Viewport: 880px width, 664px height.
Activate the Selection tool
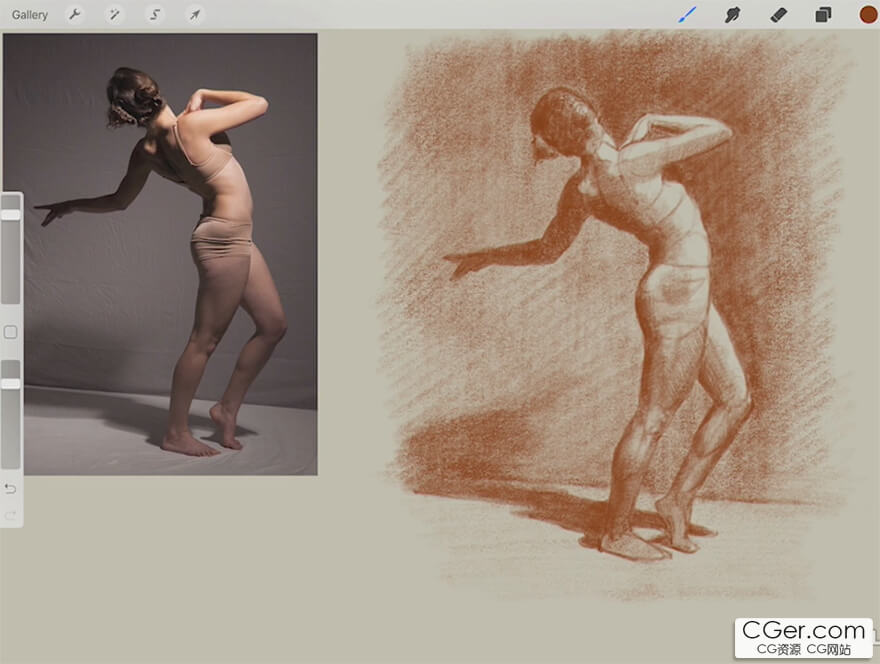pyautogui.click(x=155, y=15)
